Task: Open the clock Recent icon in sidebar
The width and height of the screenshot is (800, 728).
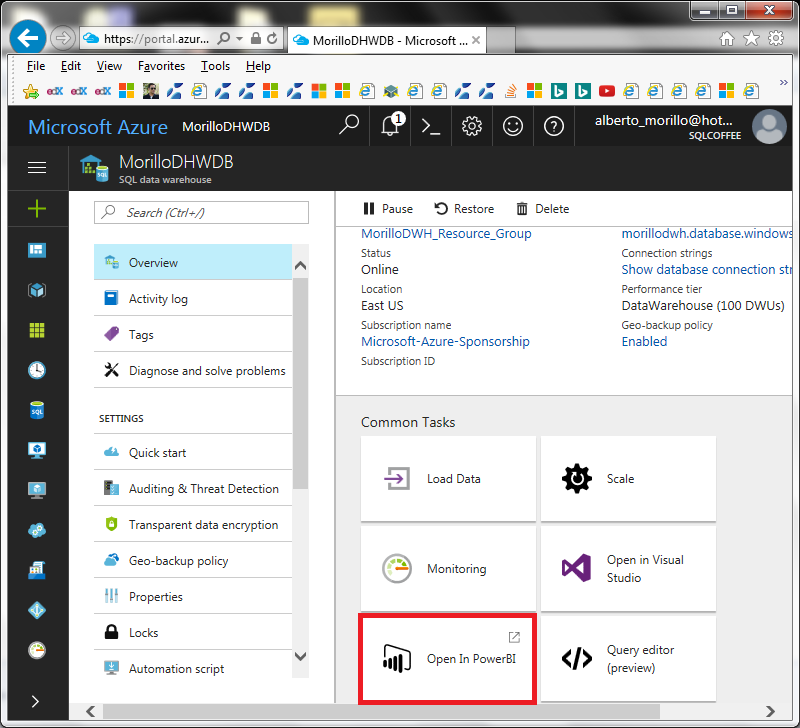Action: click(x=37, y=370)
